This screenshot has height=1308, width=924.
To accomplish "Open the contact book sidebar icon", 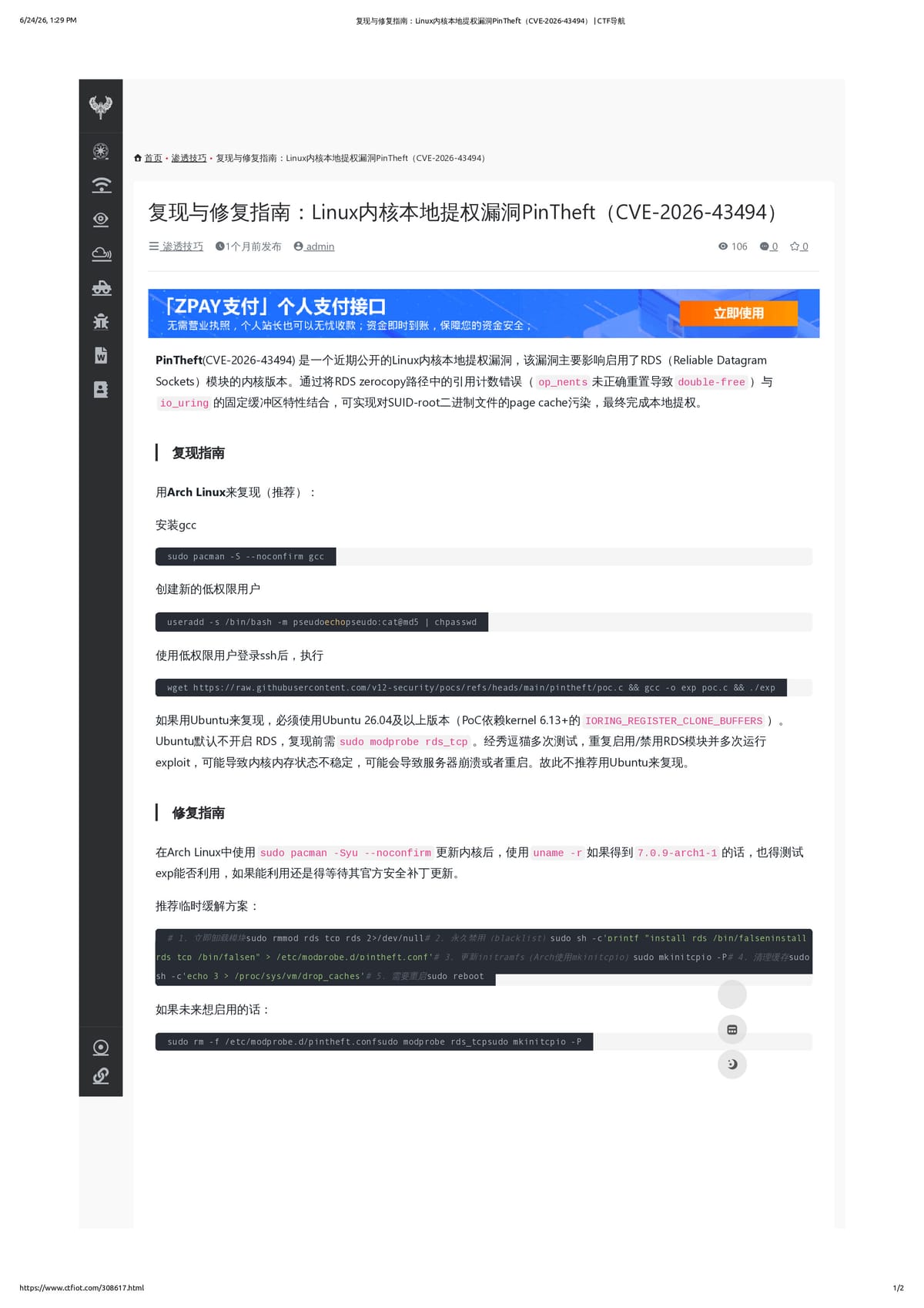I will [x=101, y=389].
